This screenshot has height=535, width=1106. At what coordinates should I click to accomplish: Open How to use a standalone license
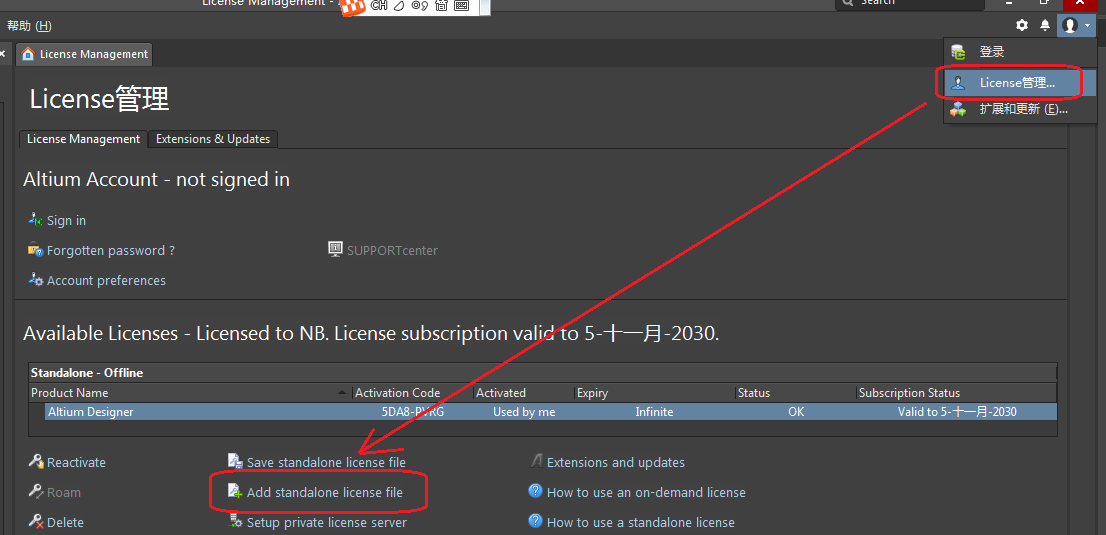[x=640, y=522]
